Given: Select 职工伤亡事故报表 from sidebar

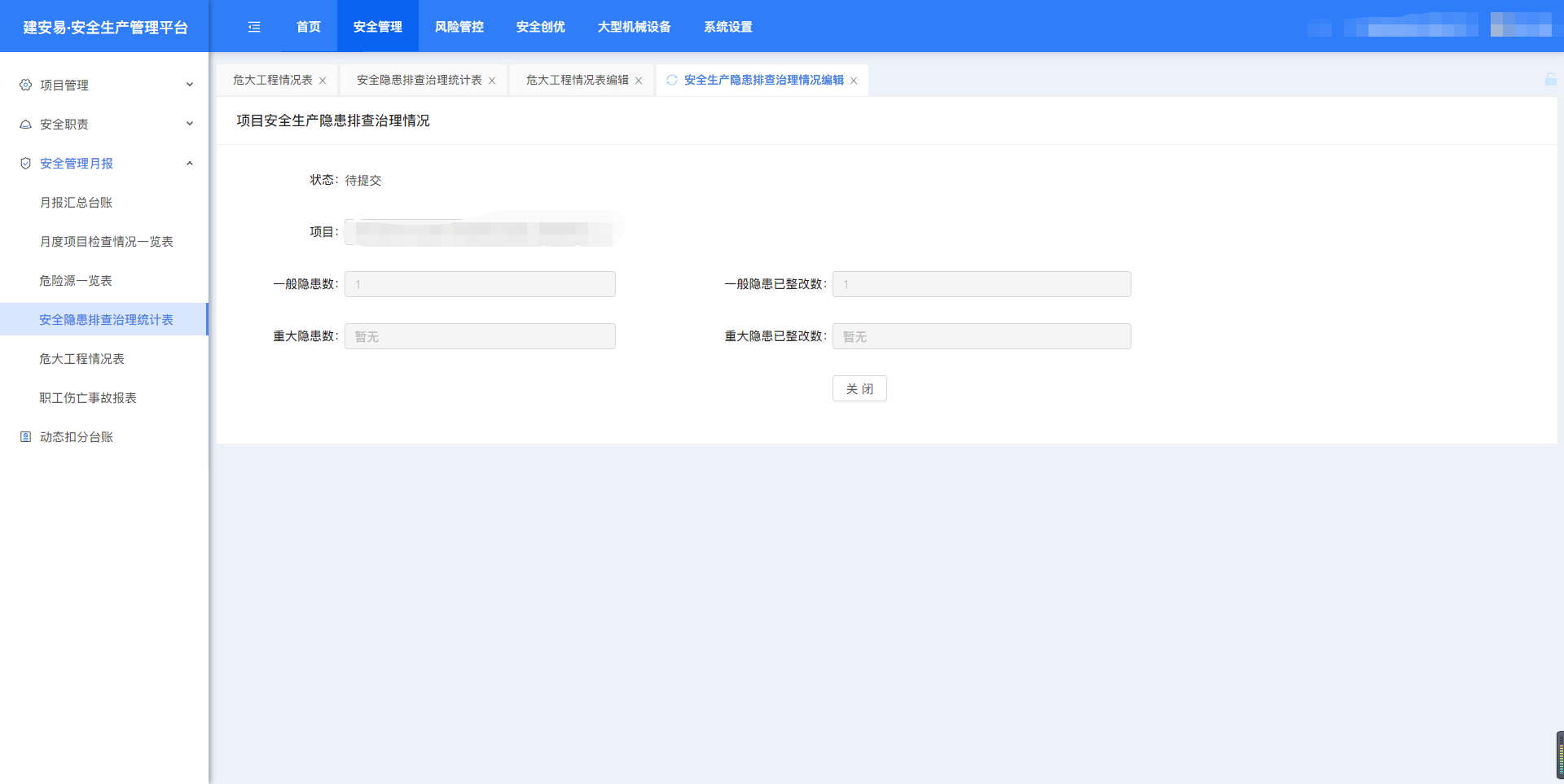Looking at the screenshot, I should click(88, 397).
